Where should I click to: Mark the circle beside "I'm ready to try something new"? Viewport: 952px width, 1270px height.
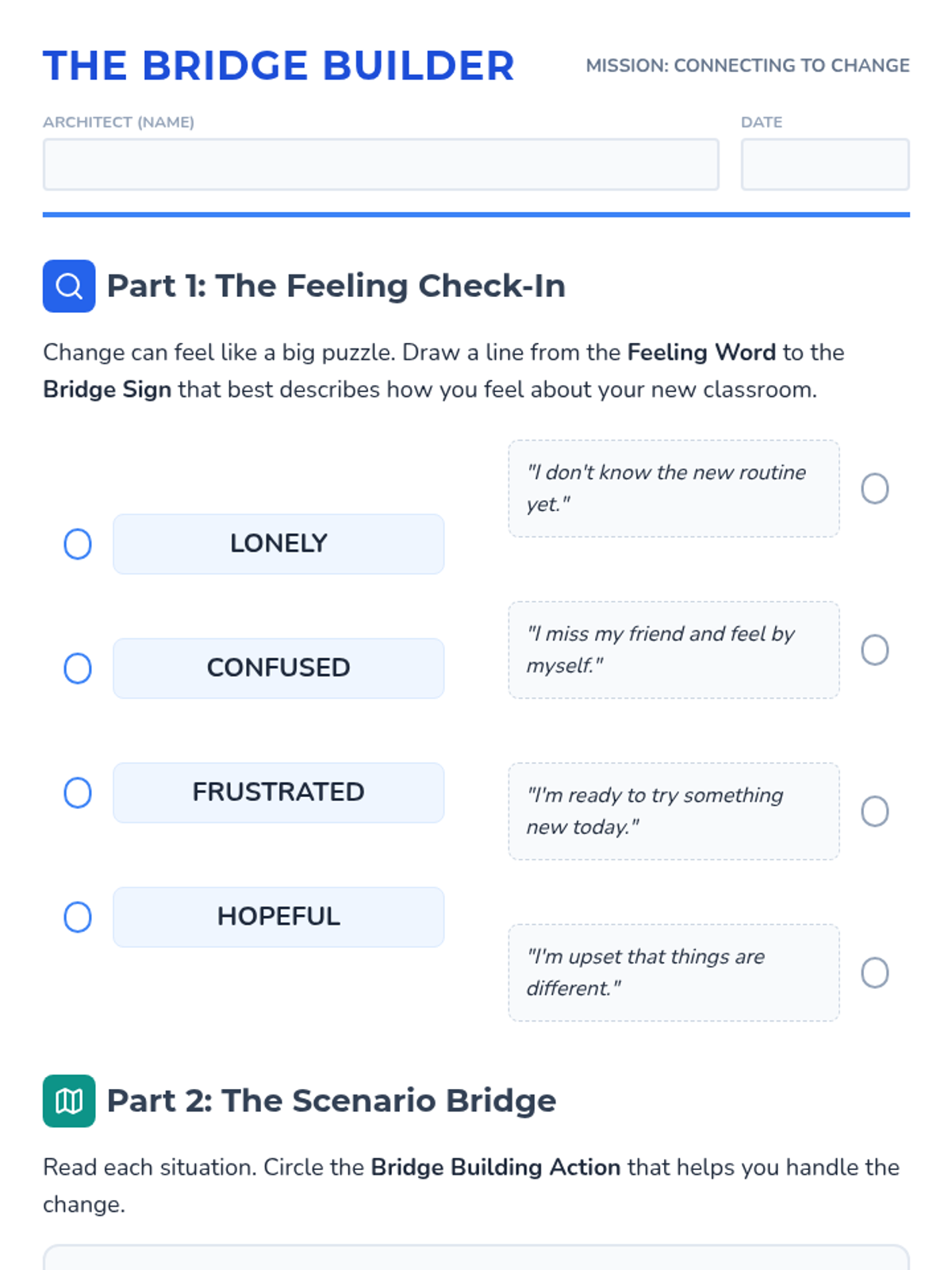pos(875,811)
